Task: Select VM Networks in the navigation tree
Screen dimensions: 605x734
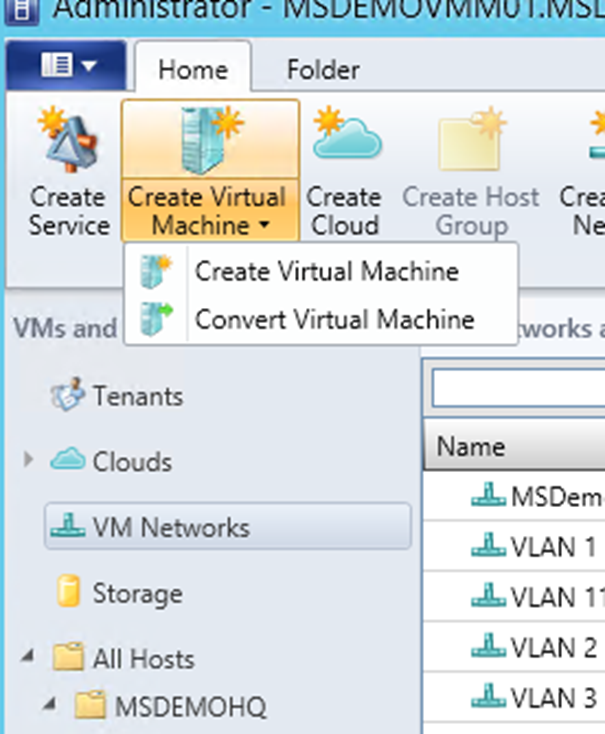Action: click(x=228, y=527)
